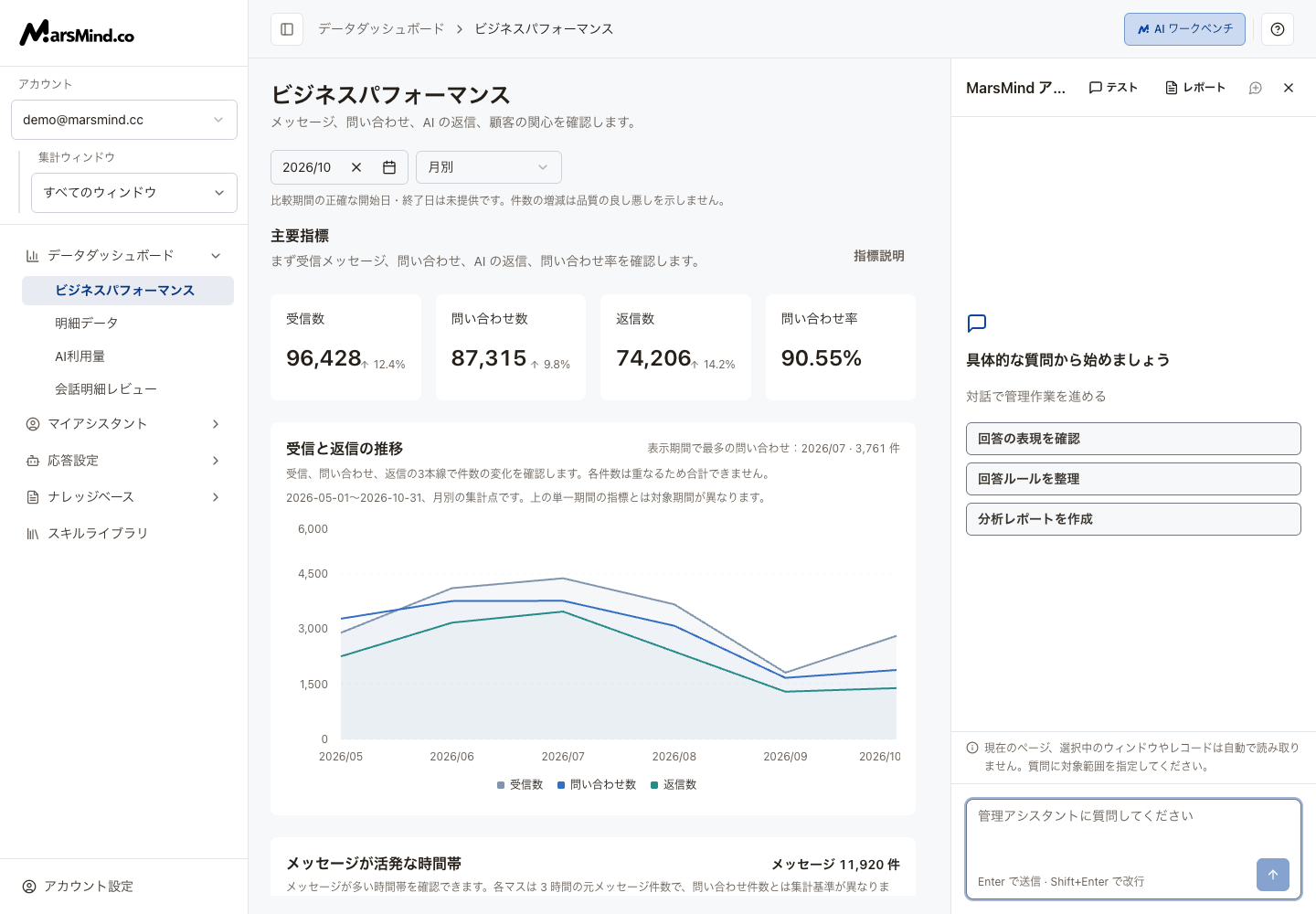Click the 問い合わせ数 87,315 metric card

coord(511,347)
